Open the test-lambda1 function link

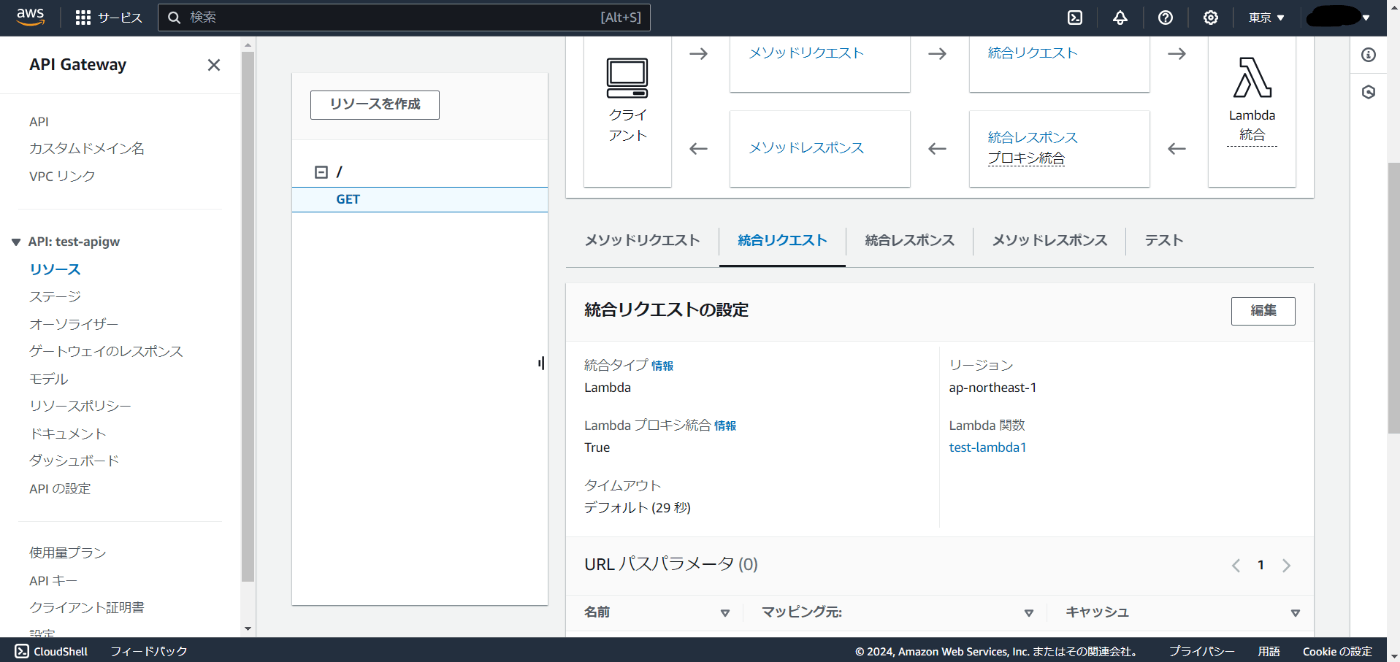[x=988, y=448]
